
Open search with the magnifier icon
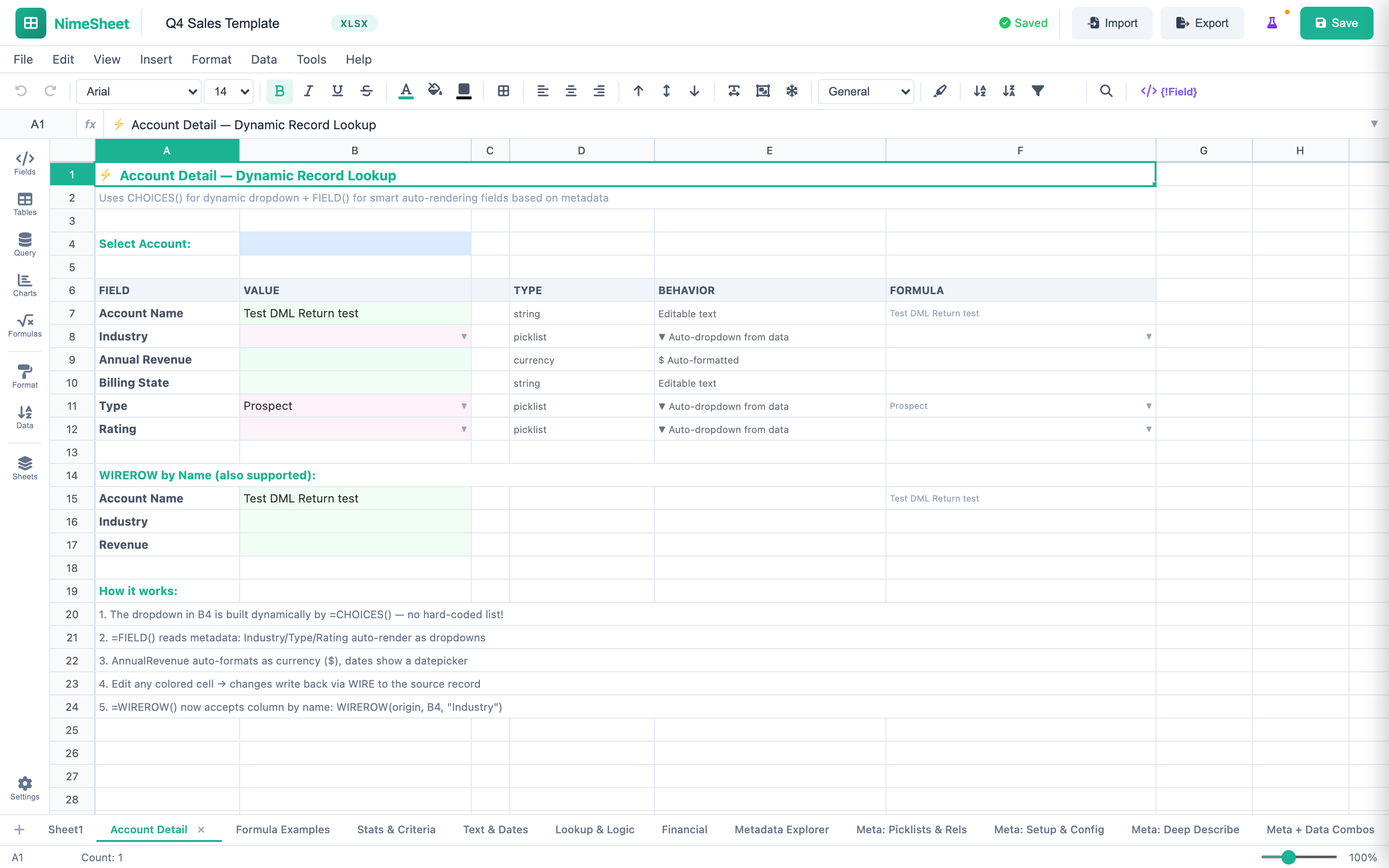click(x=1106, y=91)
